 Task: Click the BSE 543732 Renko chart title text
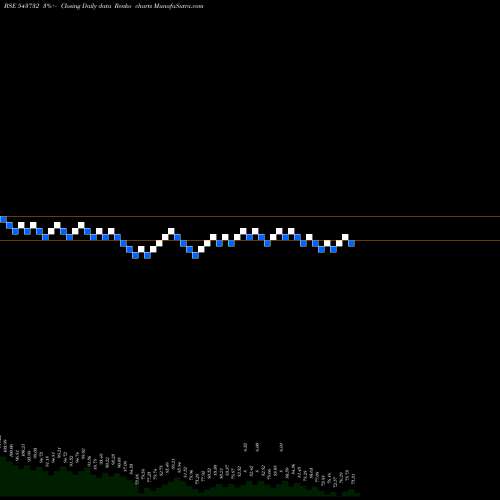coord(104,6)
